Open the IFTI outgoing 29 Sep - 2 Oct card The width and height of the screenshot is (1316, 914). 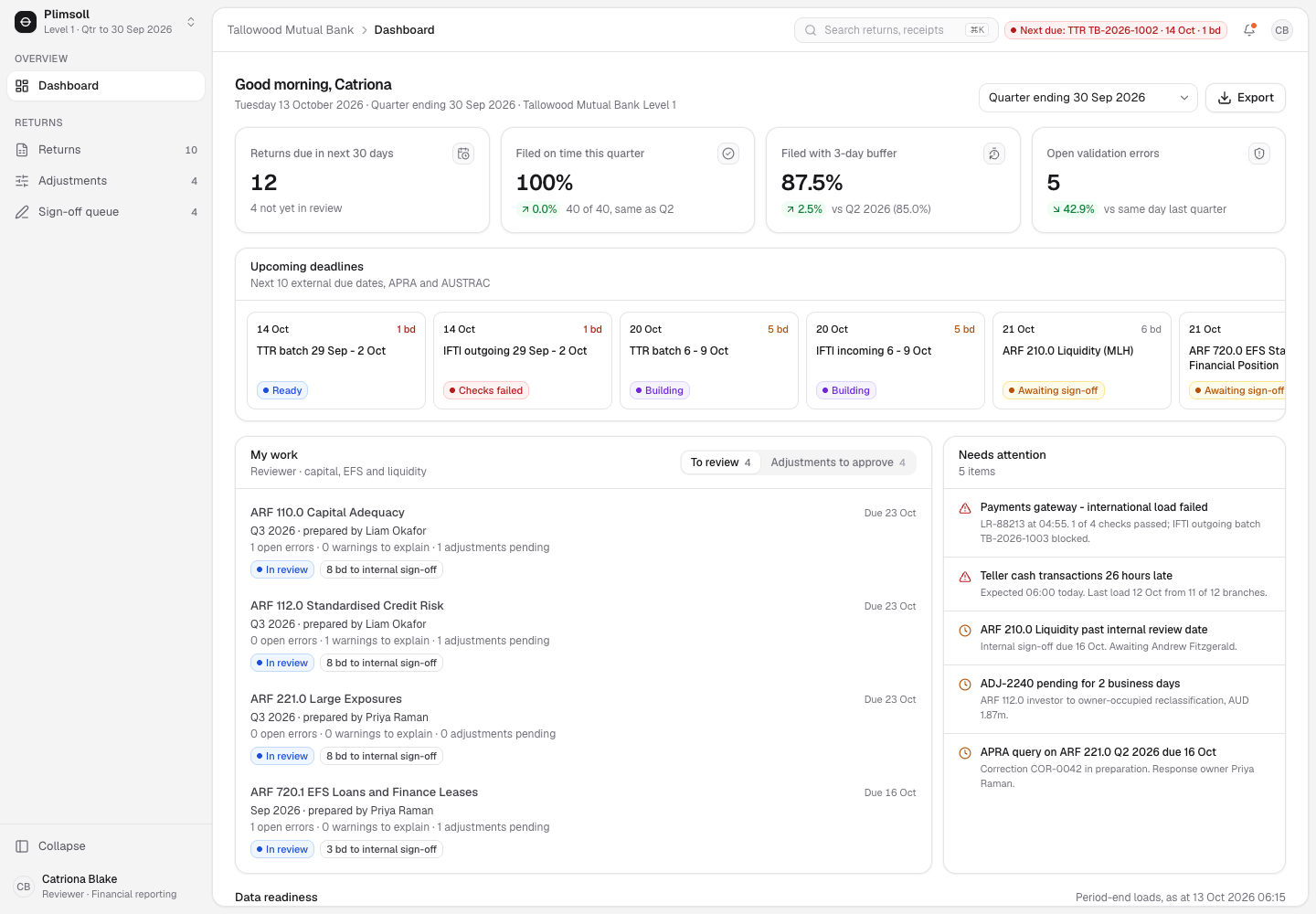pos(523,360)
